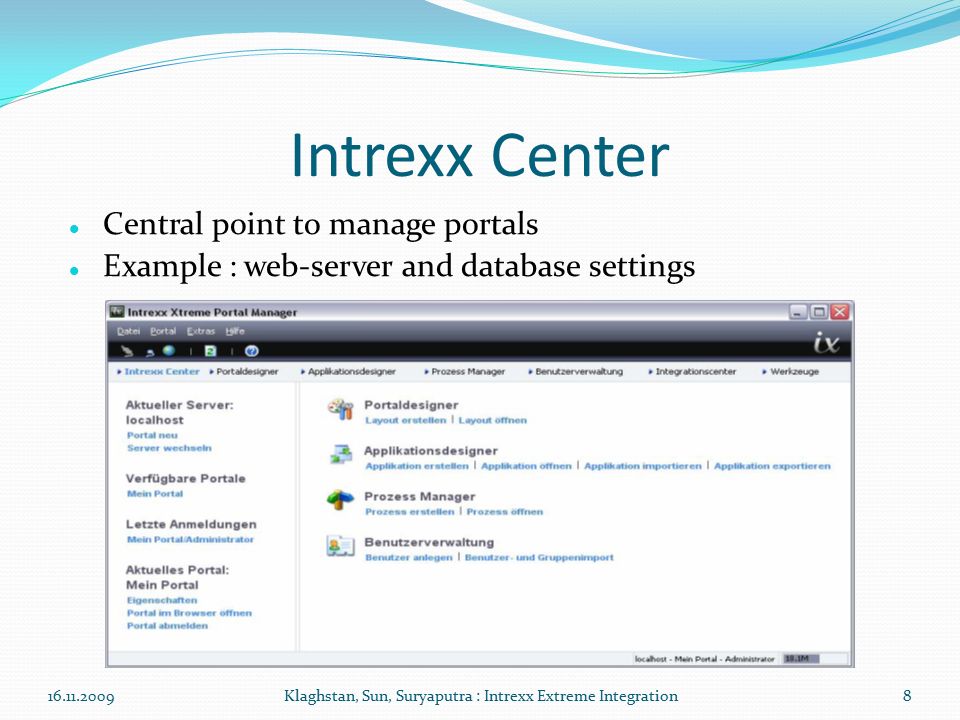Click Benutzer- und Gruppenimport link

pos(539,558)
